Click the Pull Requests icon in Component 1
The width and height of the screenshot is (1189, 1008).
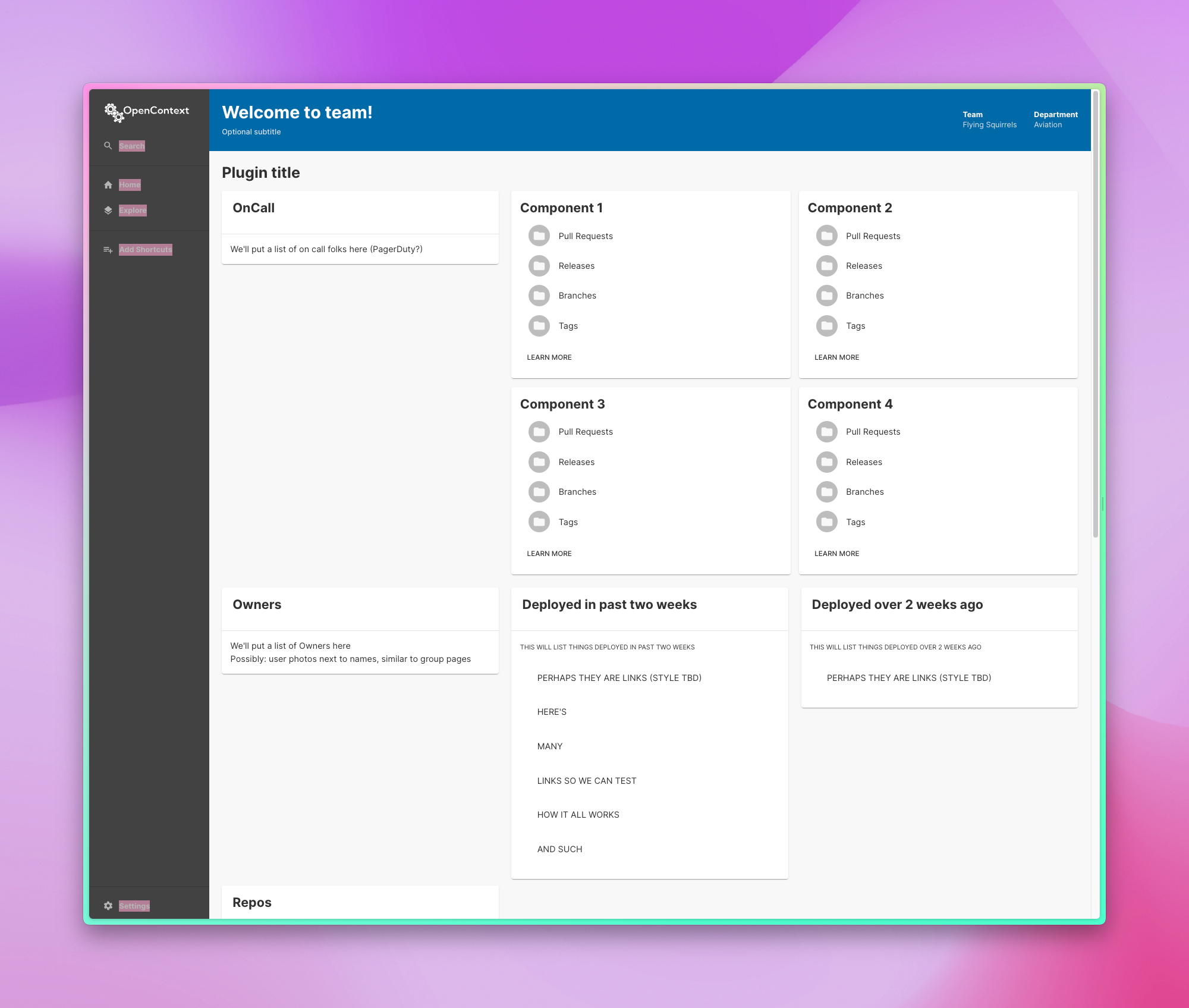click(538, 235)
